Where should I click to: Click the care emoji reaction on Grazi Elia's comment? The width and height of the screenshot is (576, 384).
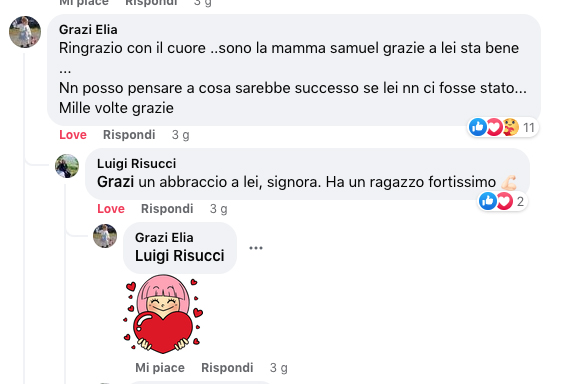511,127
